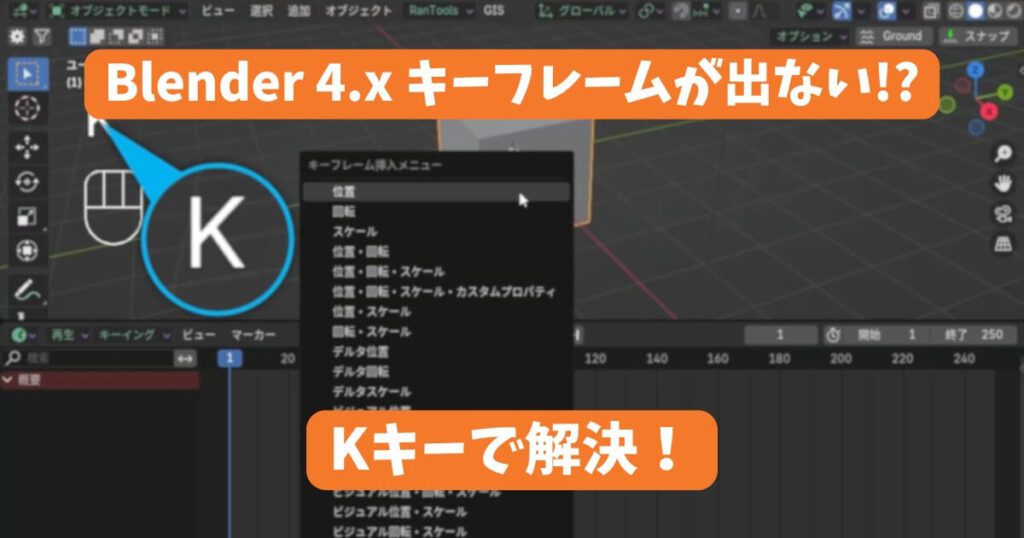Image resolution: width=1024 pixels, height=538 pixels.
Task: Click the filter funnel icon
Action: (42, 37)
